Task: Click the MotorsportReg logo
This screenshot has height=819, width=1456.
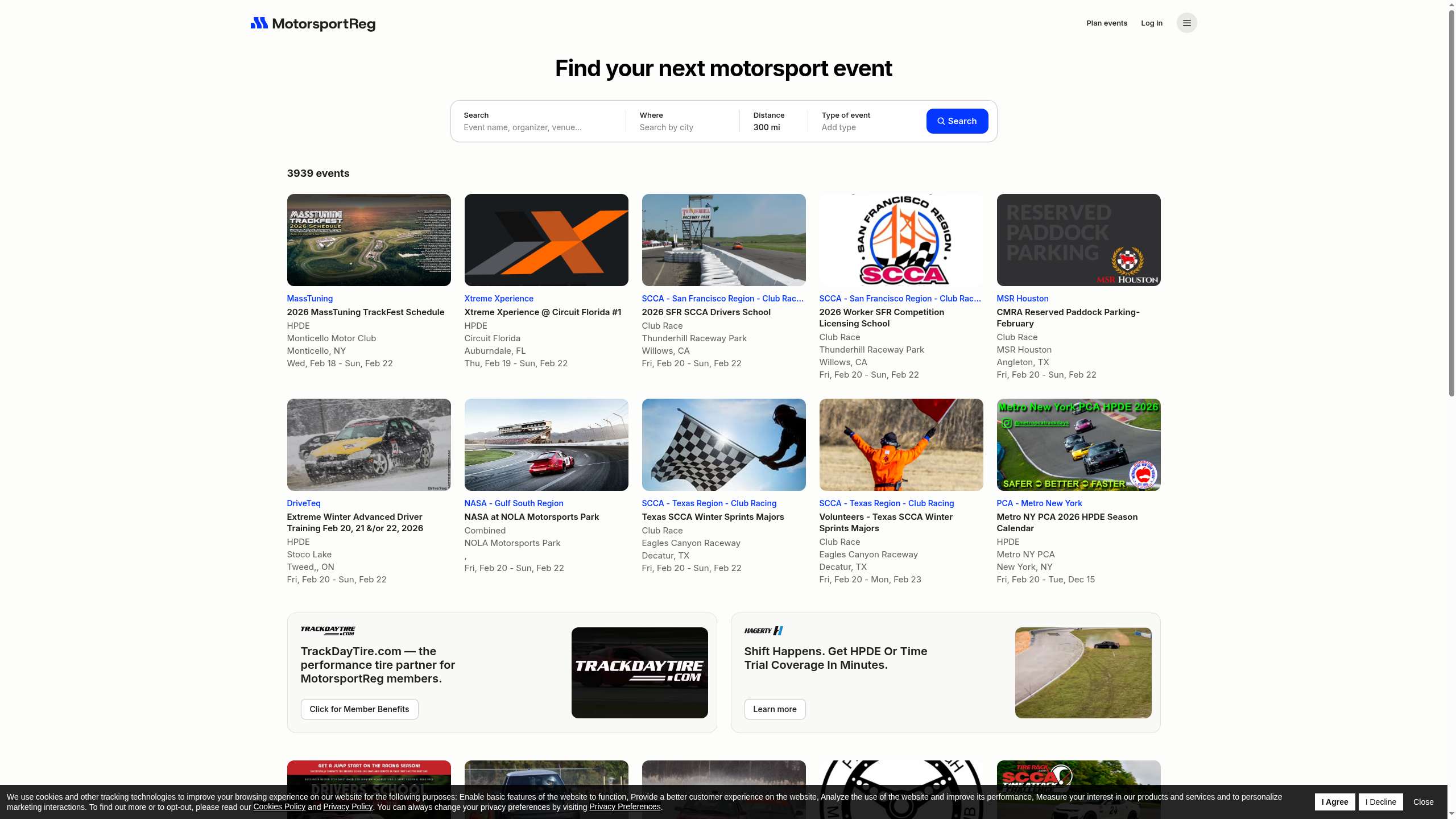Action: click(313, 23)
